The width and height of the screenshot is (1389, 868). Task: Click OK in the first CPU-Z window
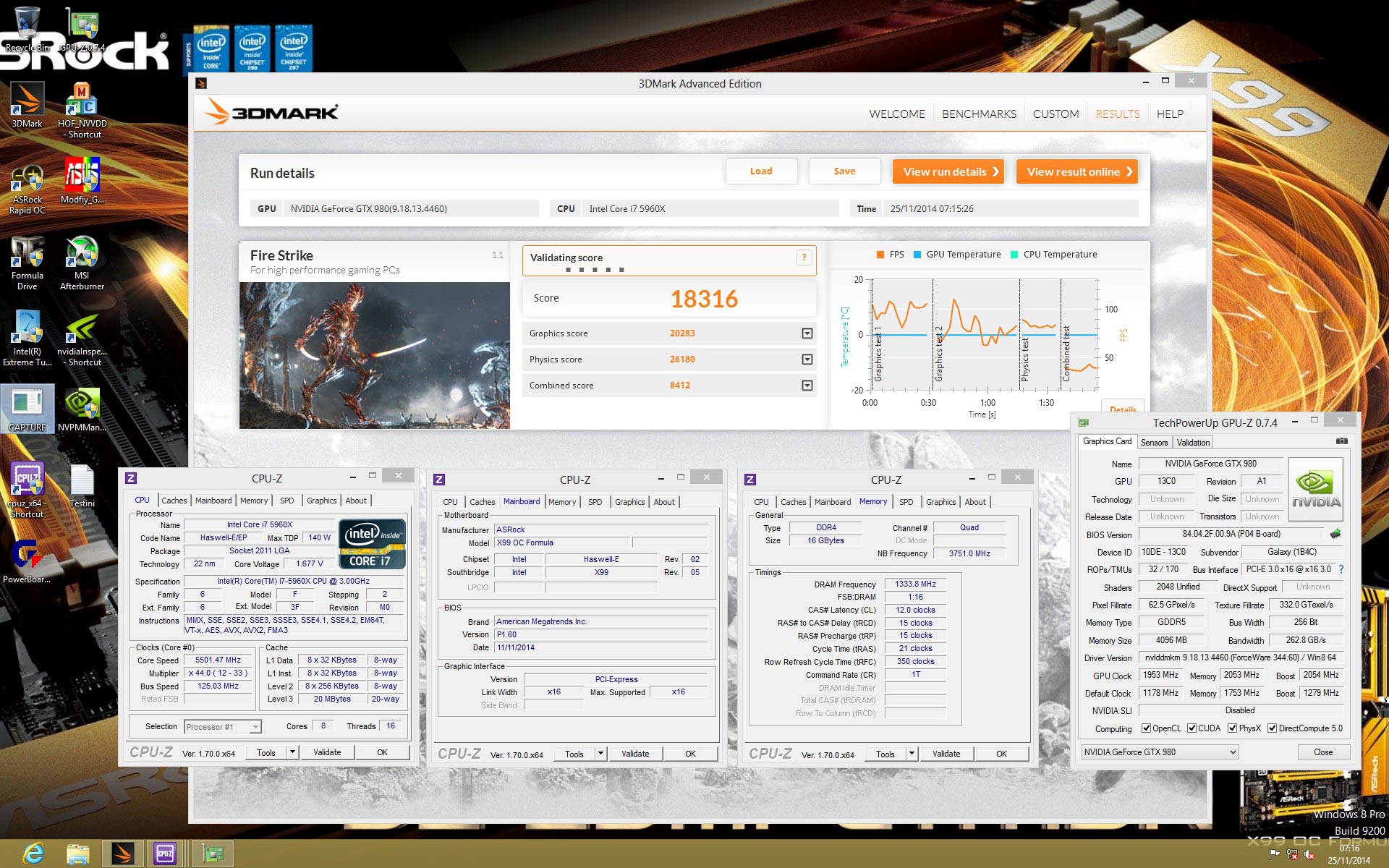point(382,752)
